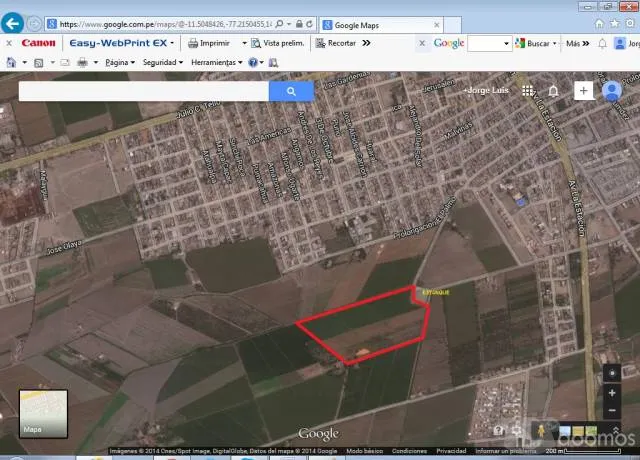Image resolution: width=640 pixels, height=460 pixels.
Task: Open browser settings gear icon
Action: tap(630, 24)
